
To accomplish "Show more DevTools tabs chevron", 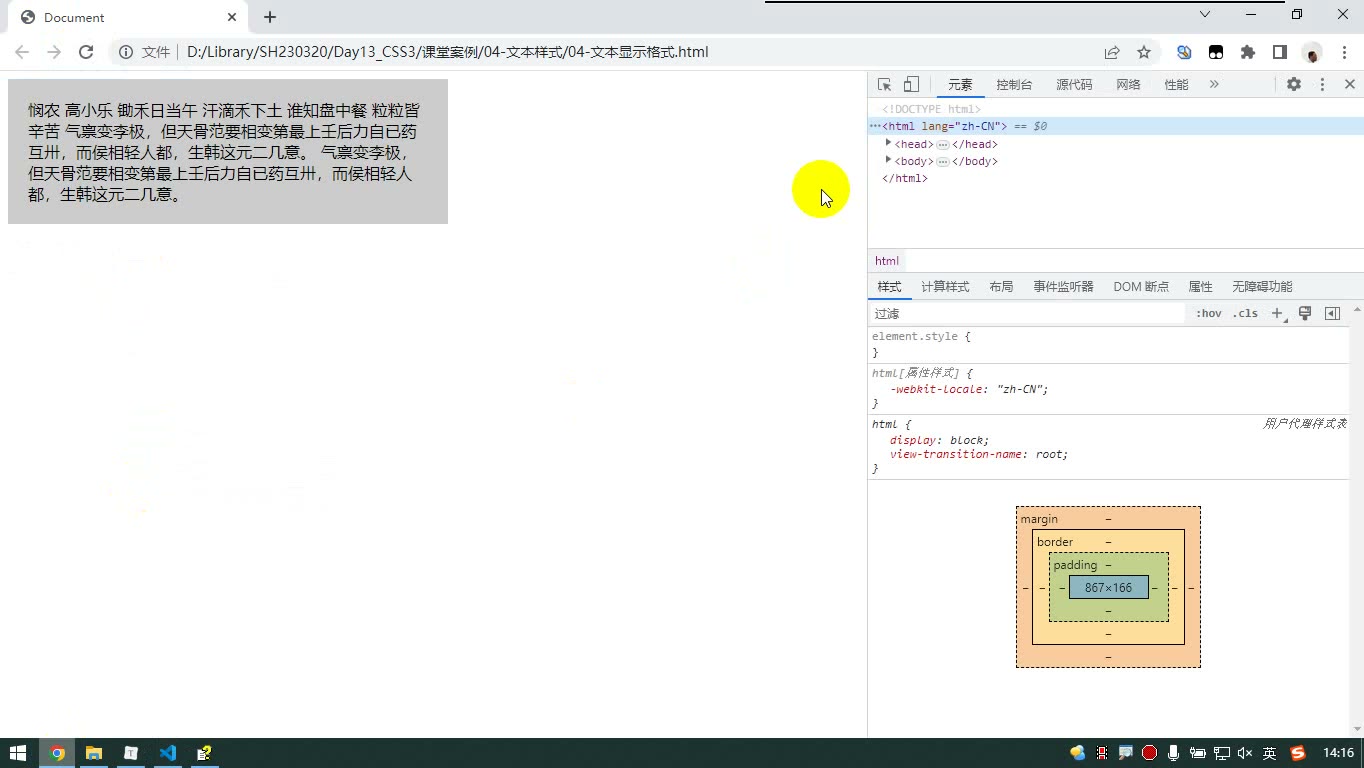I will click(x=1214, y=85).
